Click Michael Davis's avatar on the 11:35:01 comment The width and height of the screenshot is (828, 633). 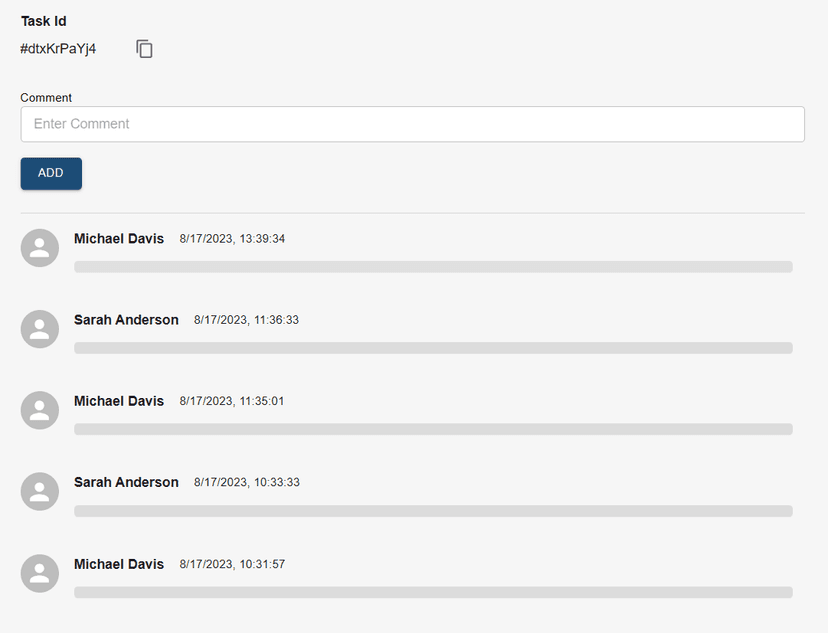click(40, 410)
